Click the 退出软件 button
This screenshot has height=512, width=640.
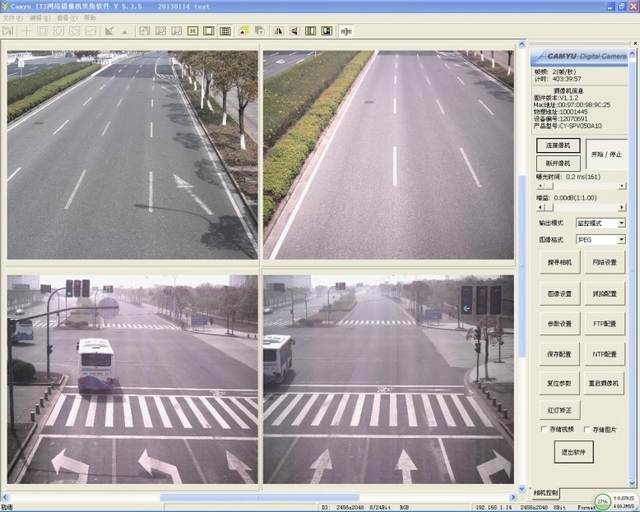click(x=573, y=451)
